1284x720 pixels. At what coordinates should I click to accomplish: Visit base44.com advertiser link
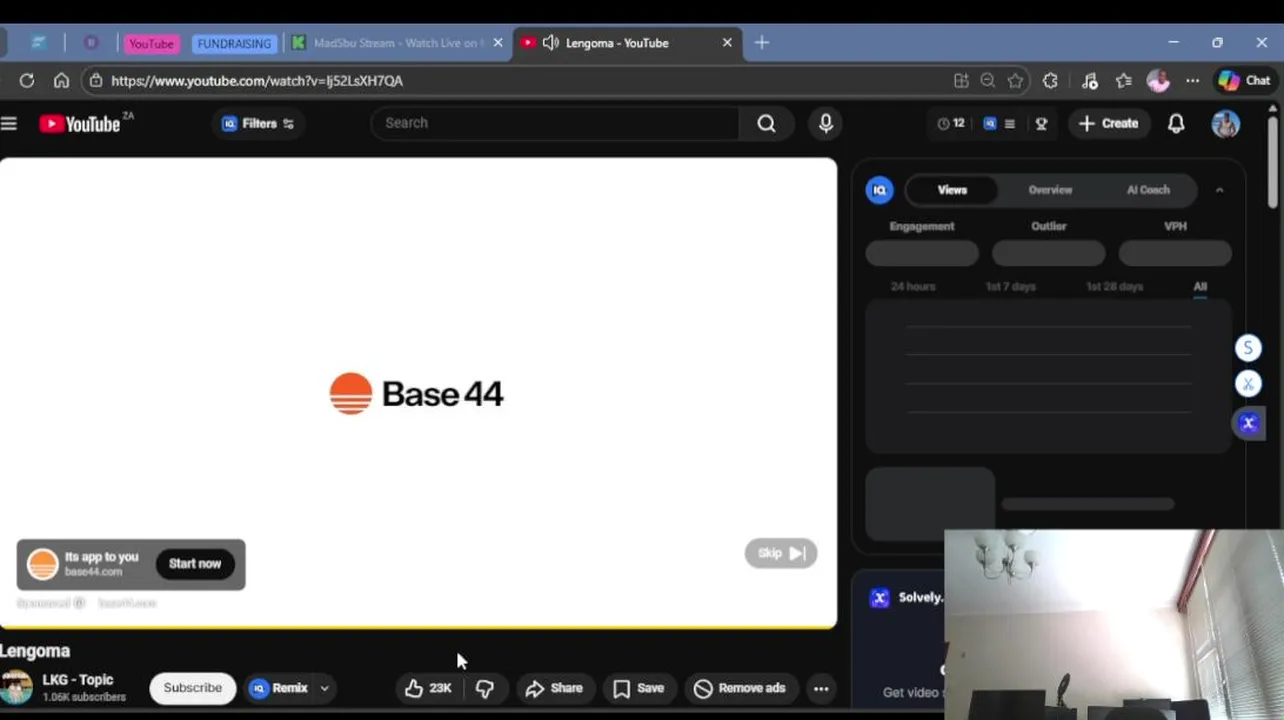click(x=93, y=572)
